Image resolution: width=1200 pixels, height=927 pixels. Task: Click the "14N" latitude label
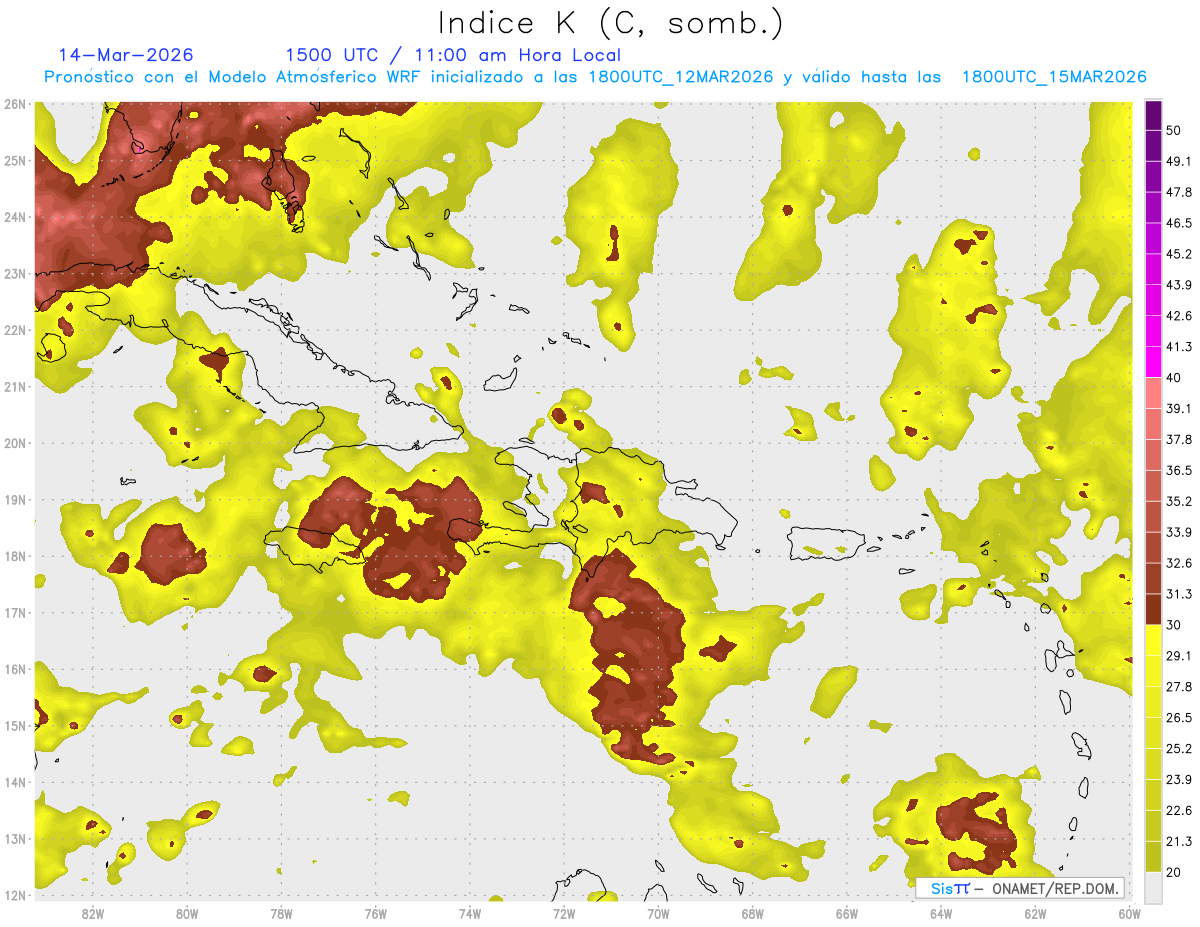[14, 782]
